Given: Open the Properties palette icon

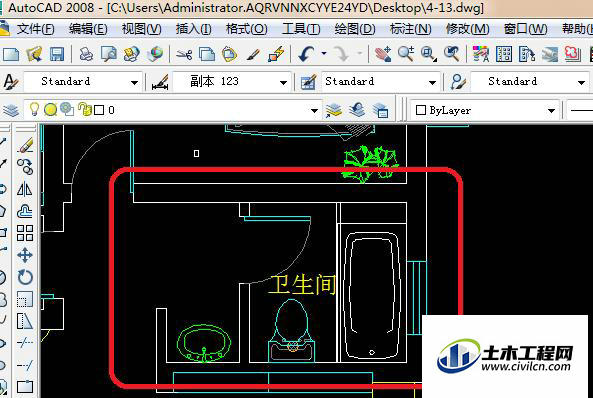Looking at the screenshot, I should coord(481,54).
